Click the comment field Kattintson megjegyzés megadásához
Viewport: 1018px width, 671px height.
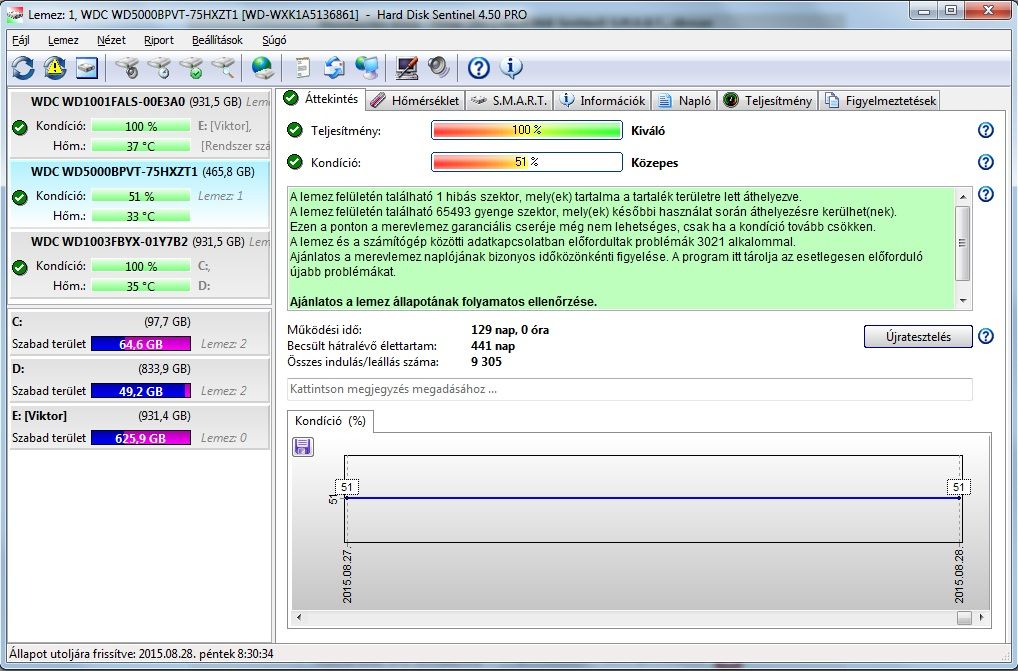[630, 389]
